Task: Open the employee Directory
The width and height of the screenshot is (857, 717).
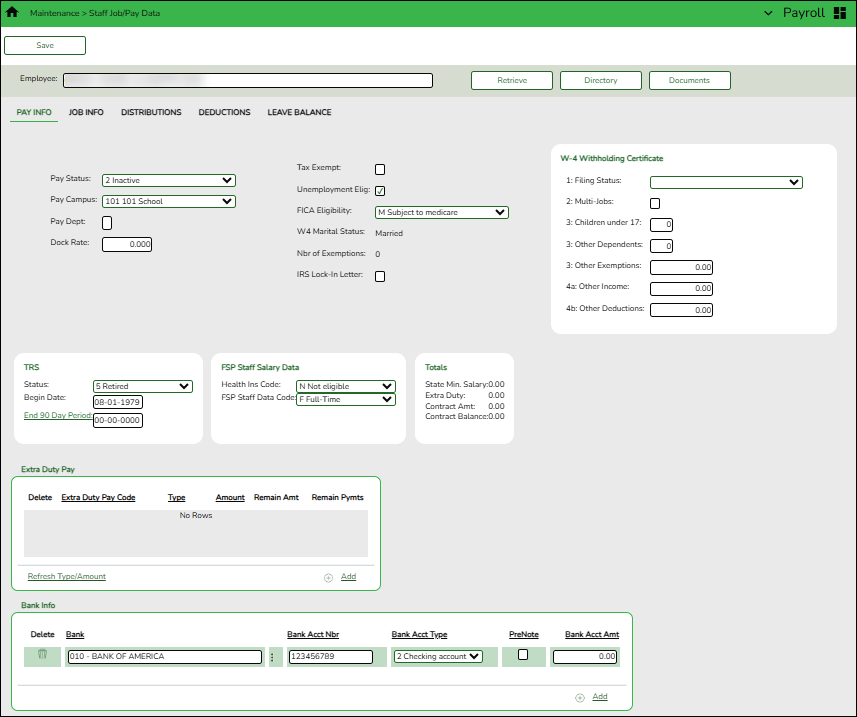Action: point(601,80)
